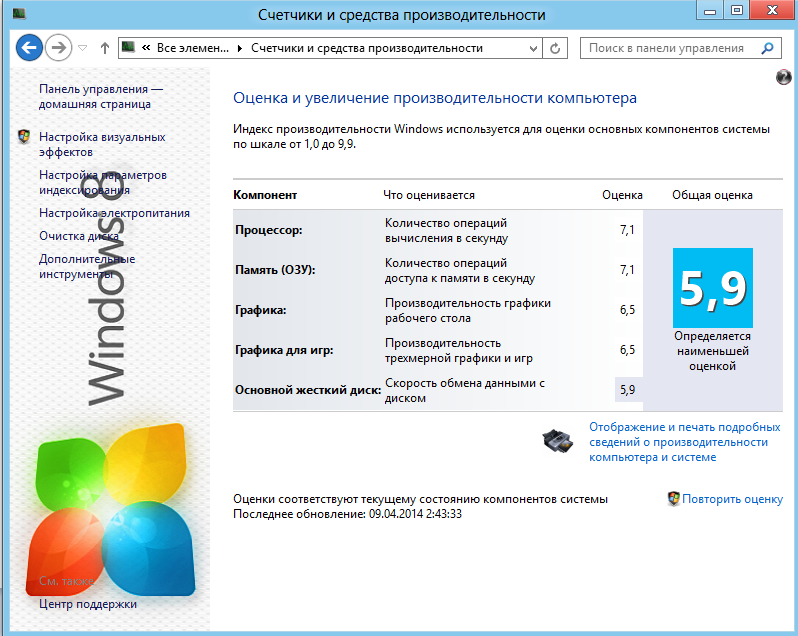The image size is (798, 636).
Task: Open 'Центр поддержки' link
Action: pyautogui.click(x=88, y=604)
